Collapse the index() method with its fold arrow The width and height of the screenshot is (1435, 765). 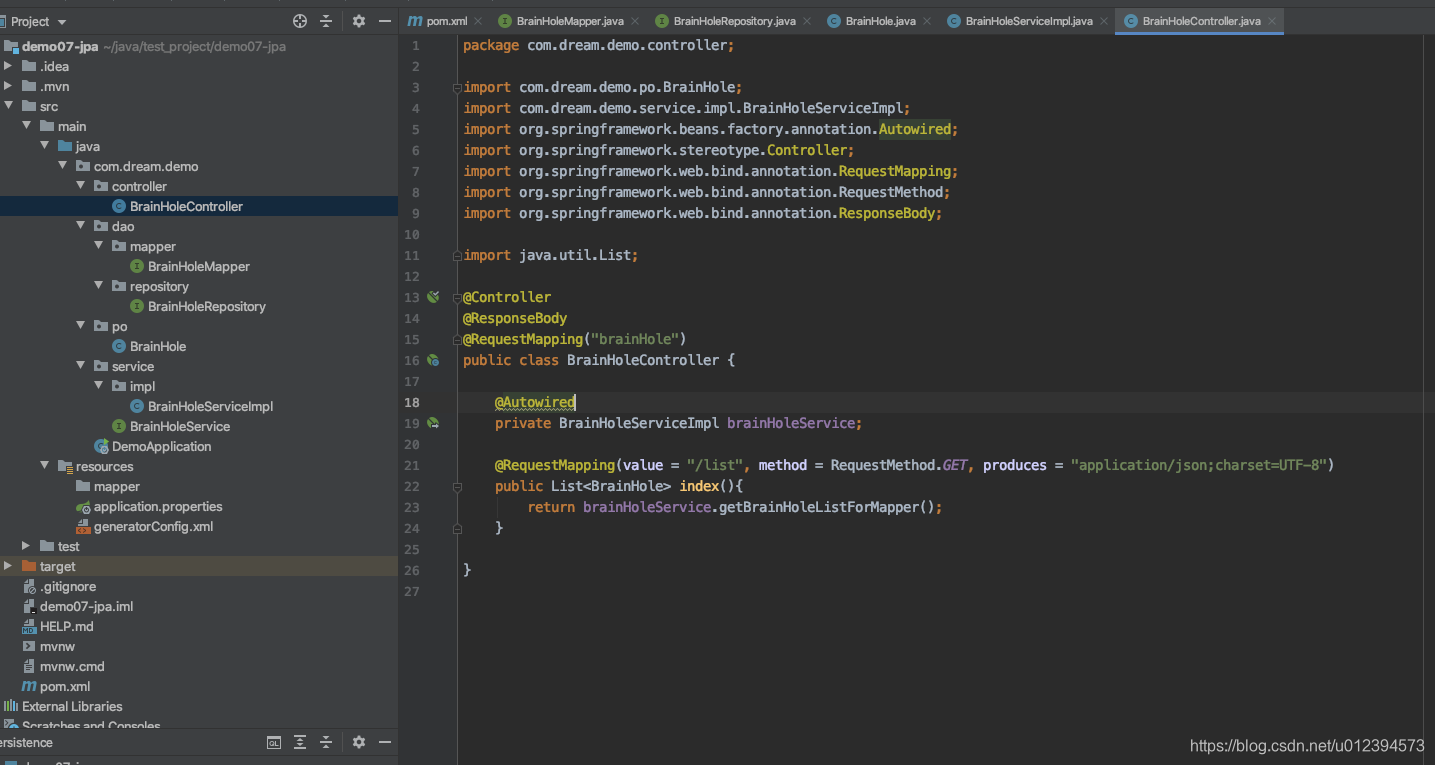point(457,486)
